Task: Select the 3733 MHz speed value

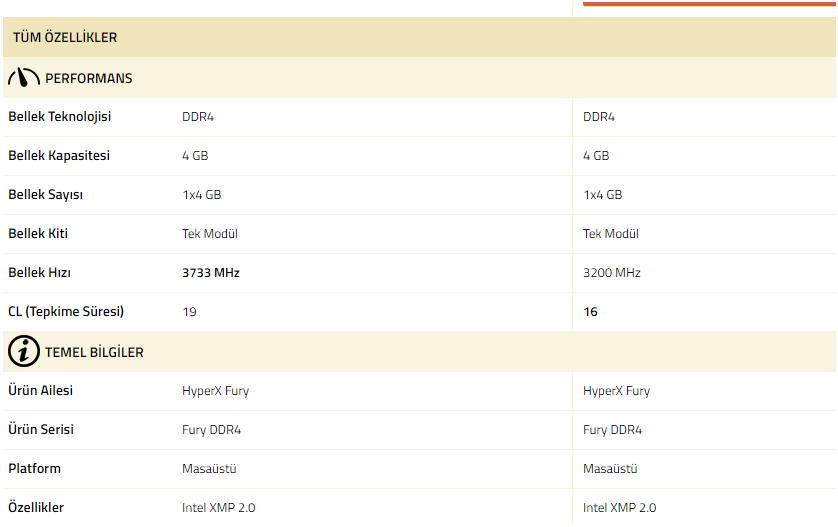Action: (211, 273)
